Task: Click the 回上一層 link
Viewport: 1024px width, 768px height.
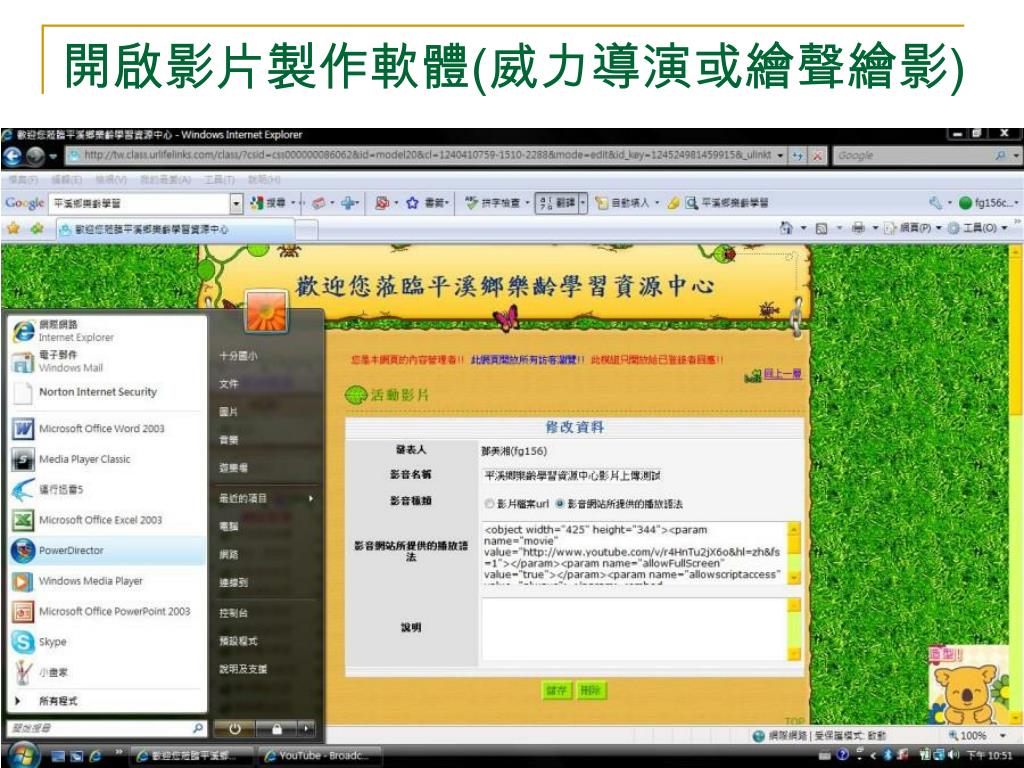Action: 783,374
